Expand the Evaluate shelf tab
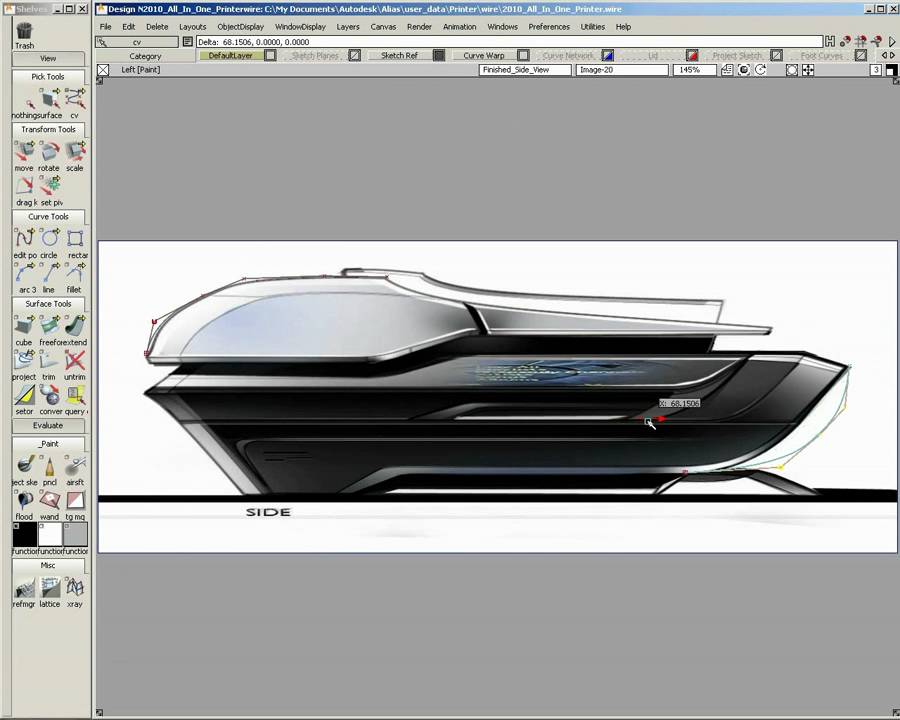The image size is (900, 720). [x=48, y=425]
